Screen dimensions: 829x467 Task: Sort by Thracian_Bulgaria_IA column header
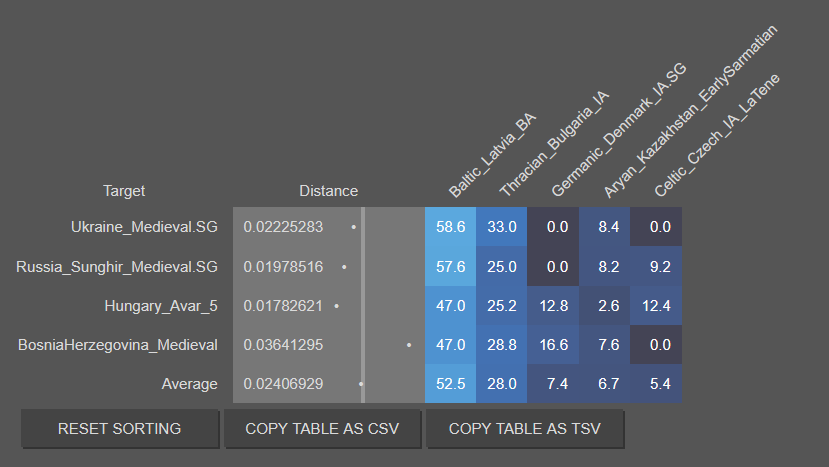coord(554,143)
